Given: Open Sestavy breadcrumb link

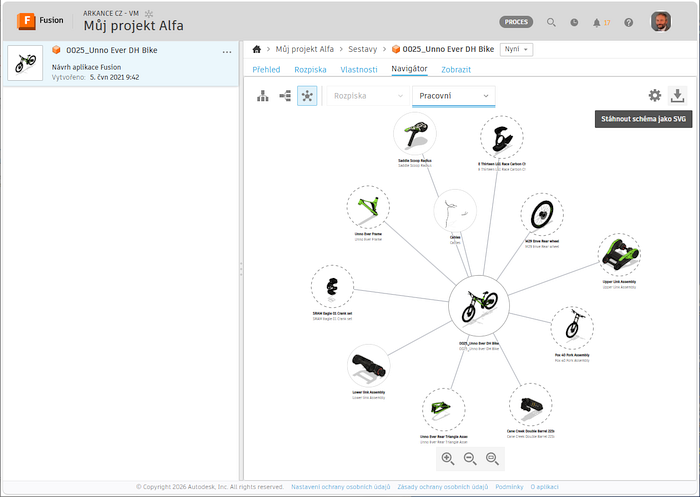Looking at the screenshot, I should pyautogui.click(x=362, y=49).
